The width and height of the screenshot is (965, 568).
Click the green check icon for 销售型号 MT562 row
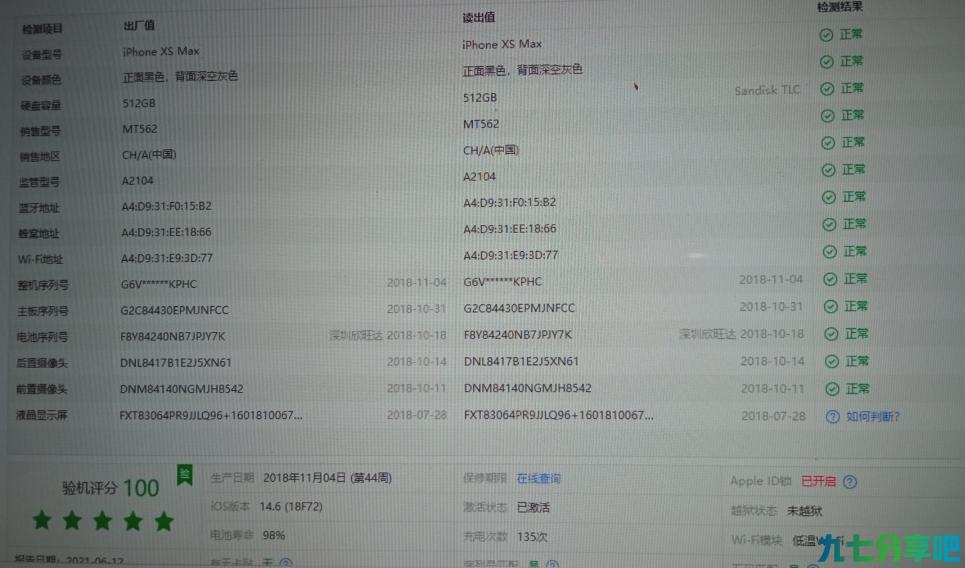coord(828,116)
